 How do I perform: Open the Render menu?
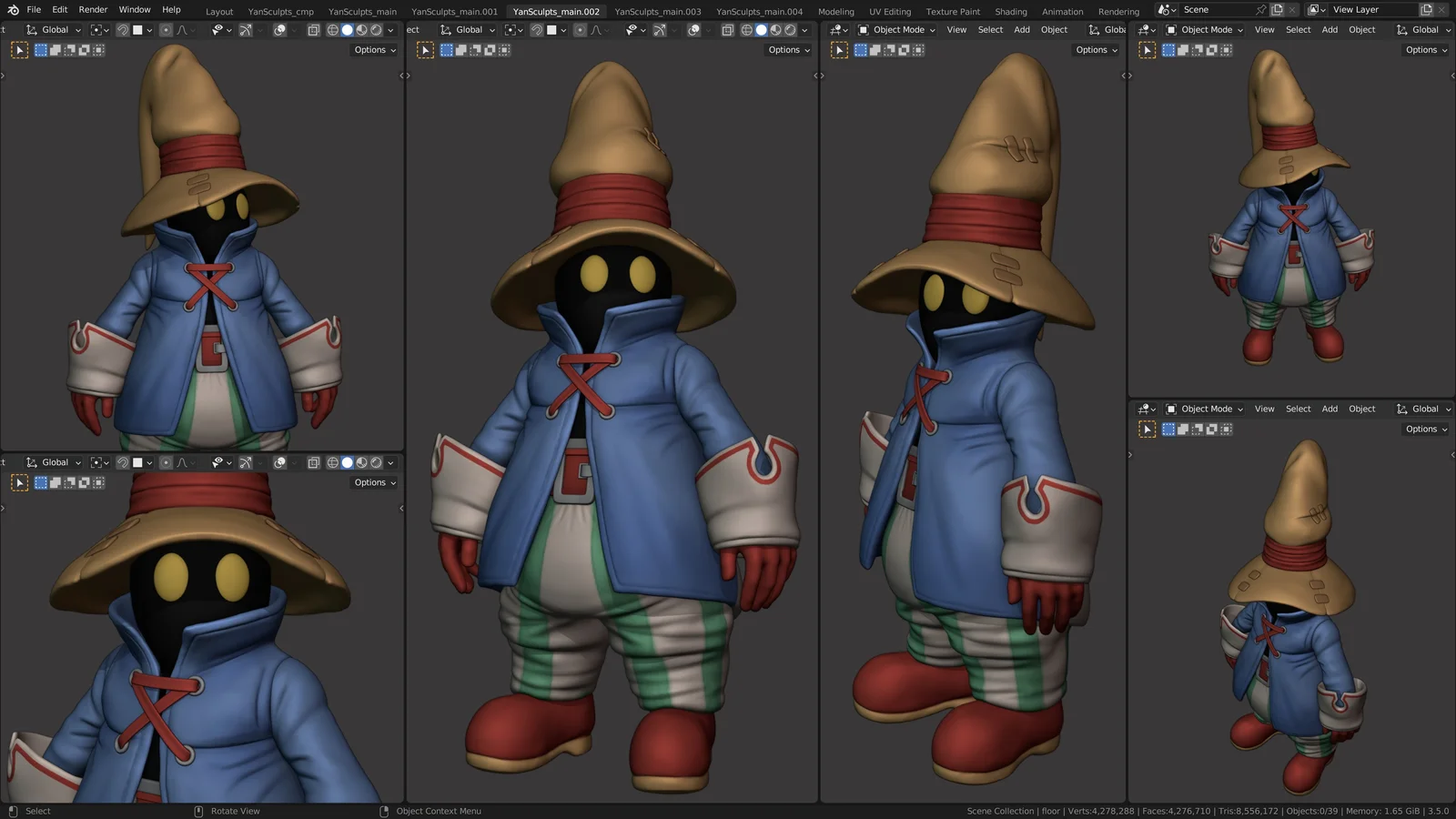[x=93, y=10]
